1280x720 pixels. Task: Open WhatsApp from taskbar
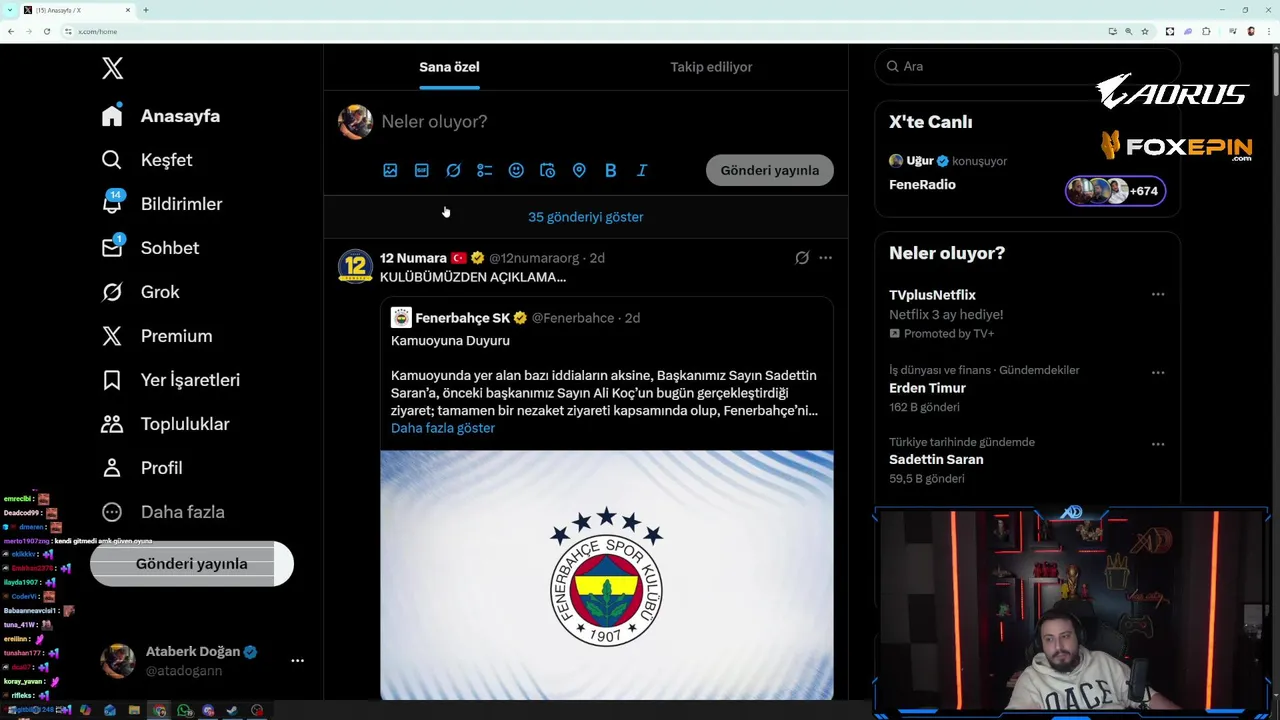[x=184, y=711]
